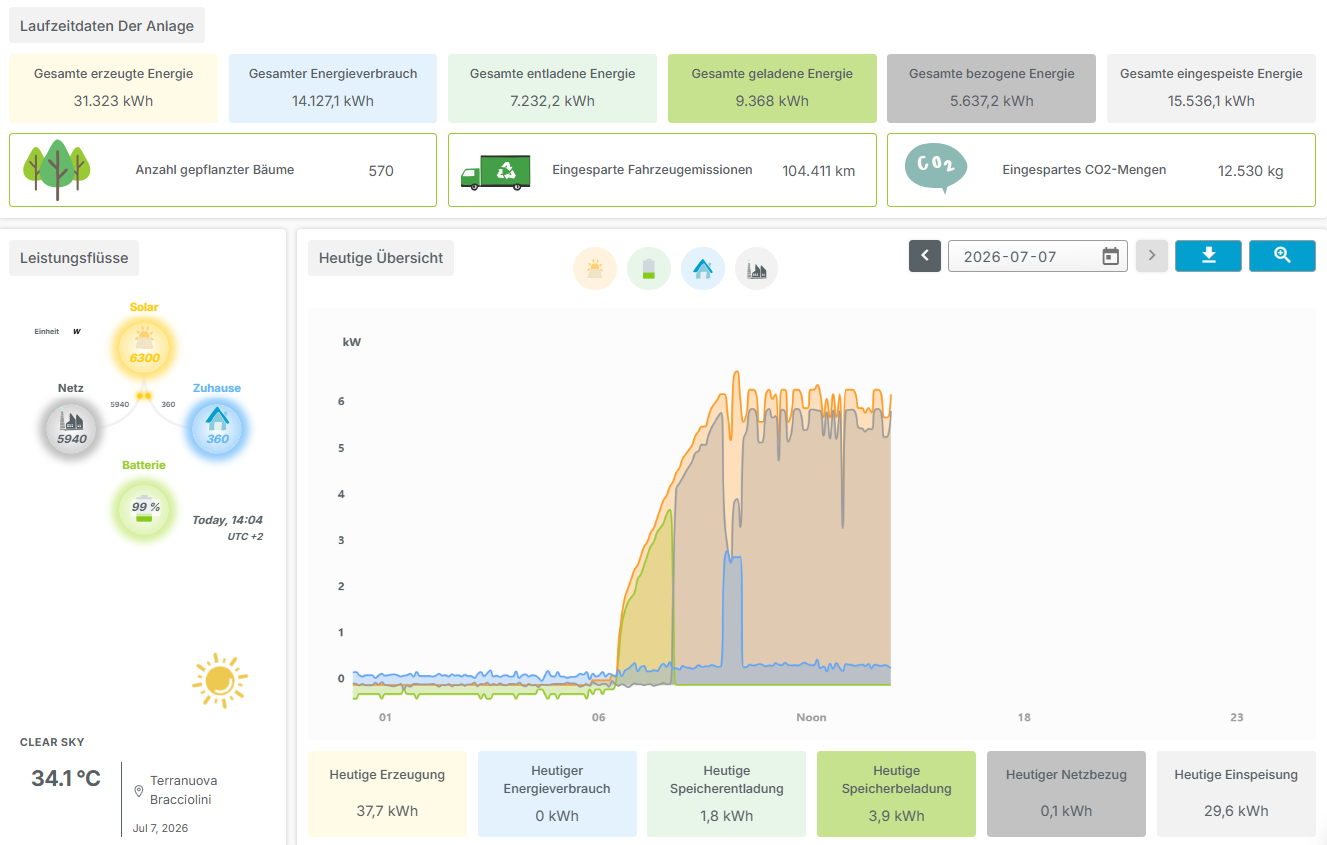Toggle the grid series factory icon

[x=757, y=269]
